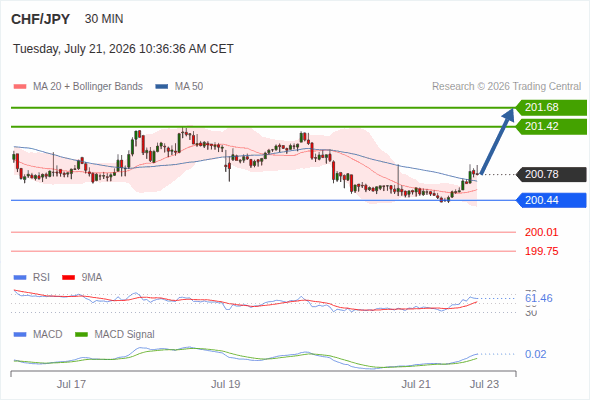
Task: Click the blue MACD legend swatch
Action: [x=20, y=335]
